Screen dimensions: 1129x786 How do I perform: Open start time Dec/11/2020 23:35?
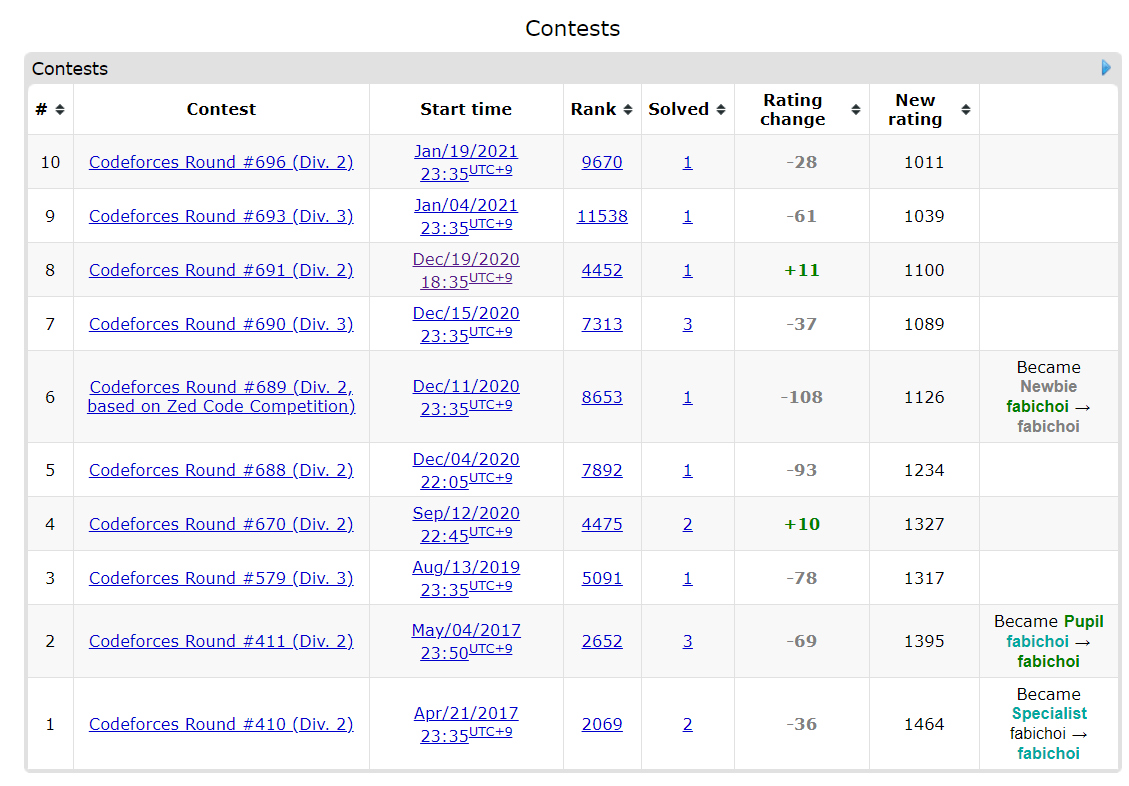click(466, 397)
